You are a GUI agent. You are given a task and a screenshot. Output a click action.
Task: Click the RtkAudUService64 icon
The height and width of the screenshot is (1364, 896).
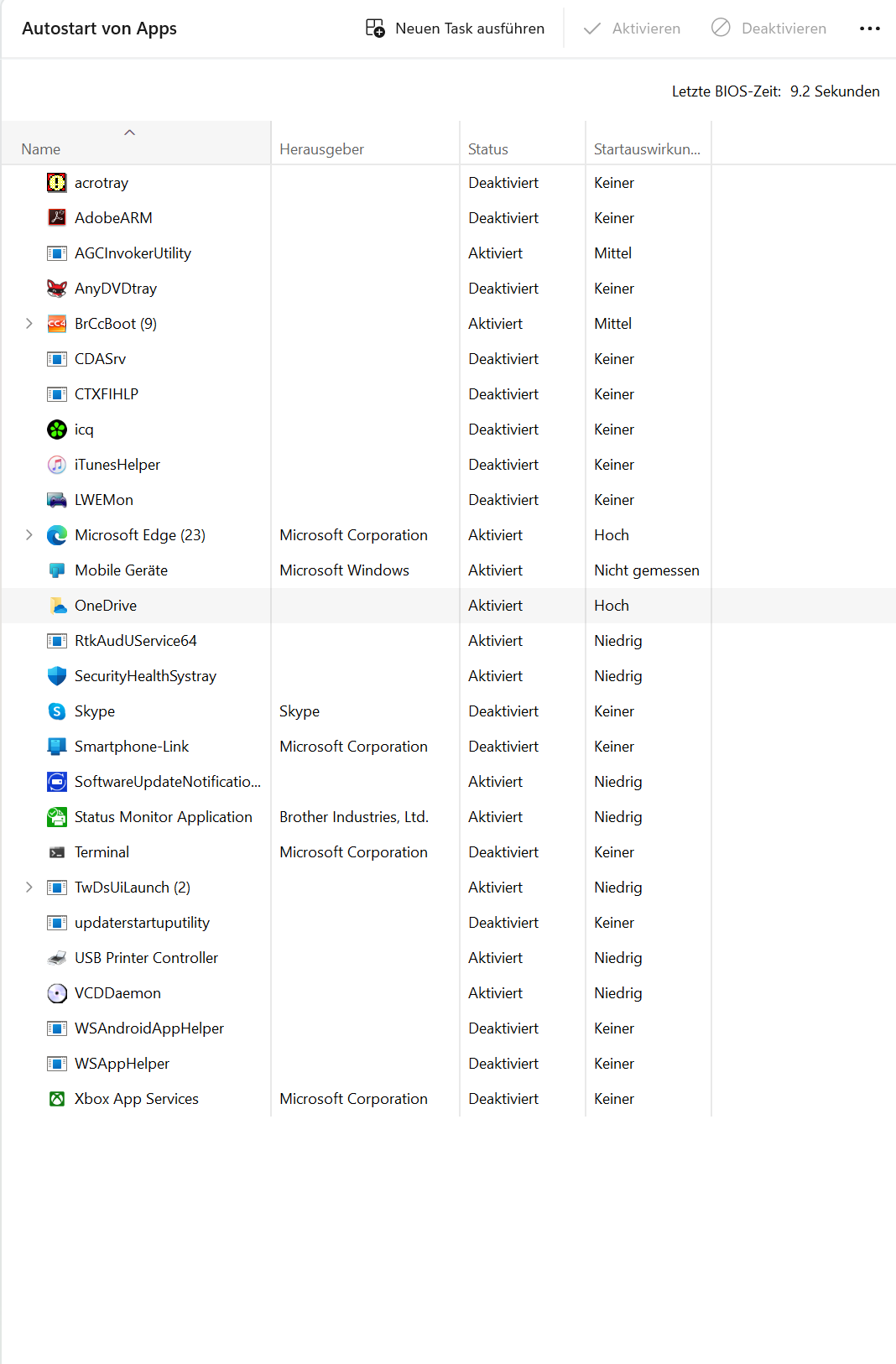[x=56, y=641]
